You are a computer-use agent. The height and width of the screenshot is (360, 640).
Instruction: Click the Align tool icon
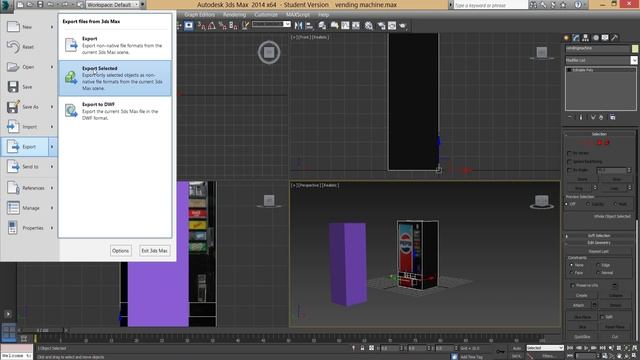309,26
